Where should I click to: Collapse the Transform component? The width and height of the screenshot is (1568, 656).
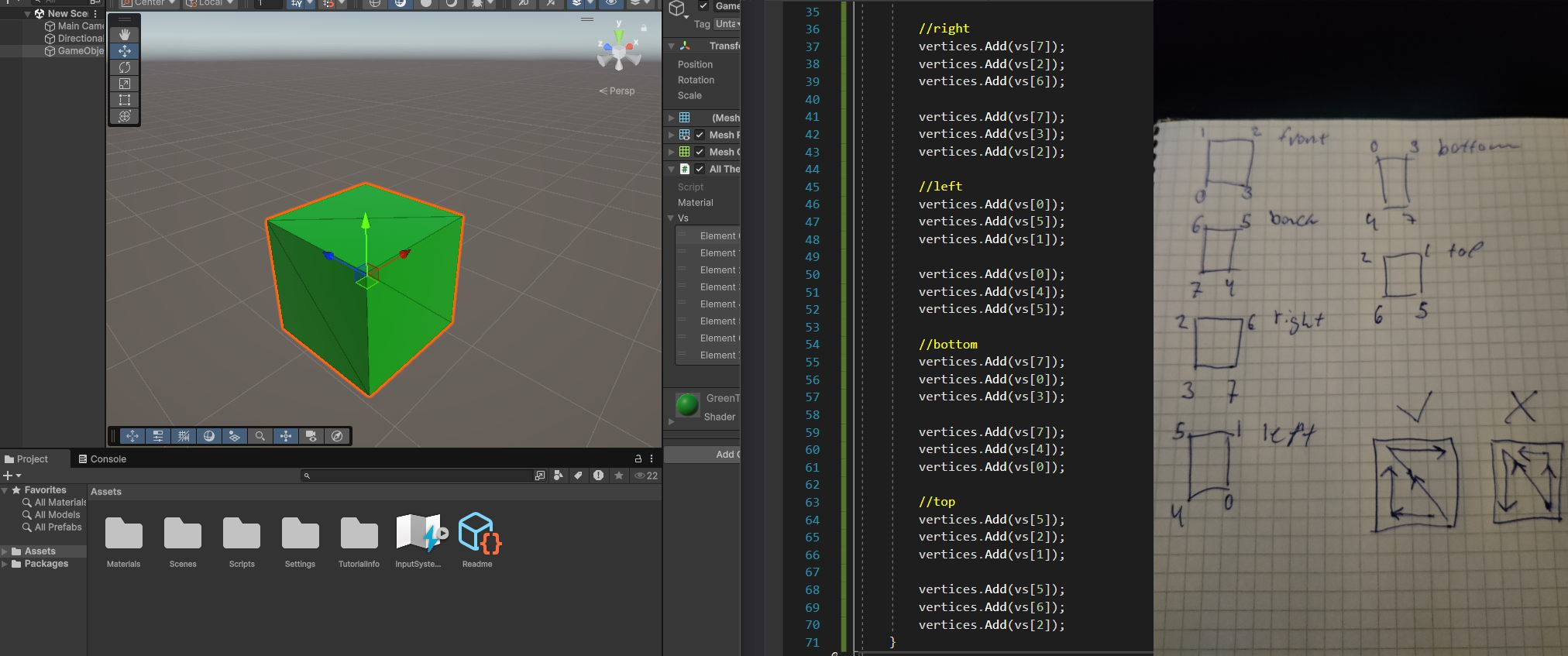[671, 46]
